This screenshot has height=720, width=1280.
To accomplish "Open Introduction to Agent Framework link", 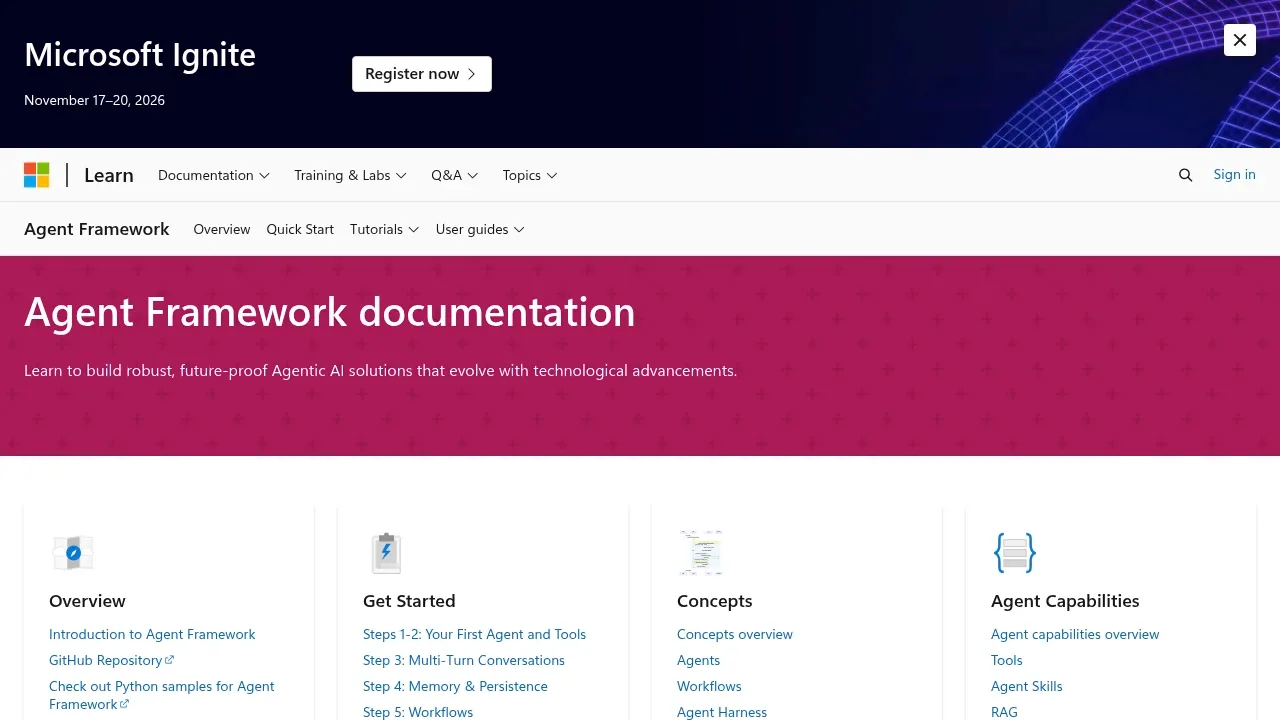I will pos(152,634).
